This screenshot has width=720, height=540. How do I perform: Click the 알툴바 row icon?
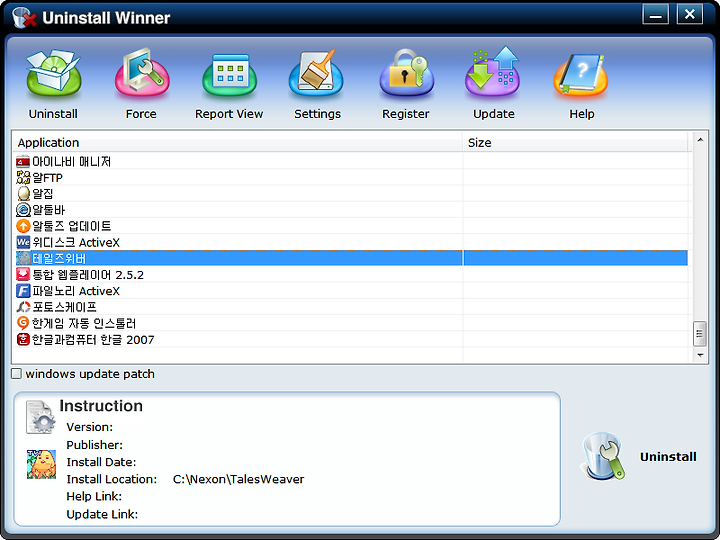click(x=23, y=210)
